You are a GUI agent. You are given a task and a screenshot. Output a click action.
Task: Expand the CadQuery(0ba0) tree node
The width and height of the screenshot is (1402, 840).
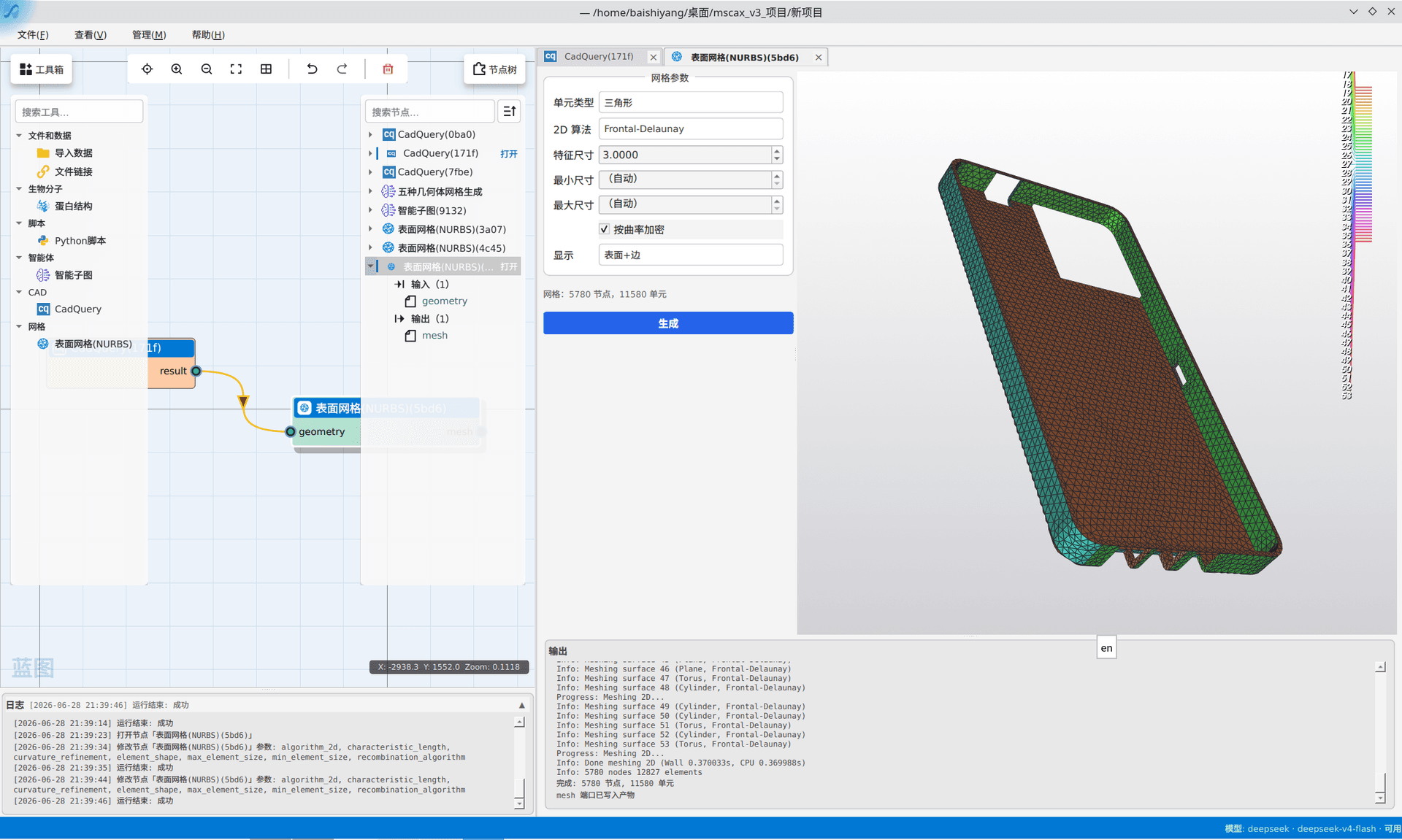click(370, 134)
